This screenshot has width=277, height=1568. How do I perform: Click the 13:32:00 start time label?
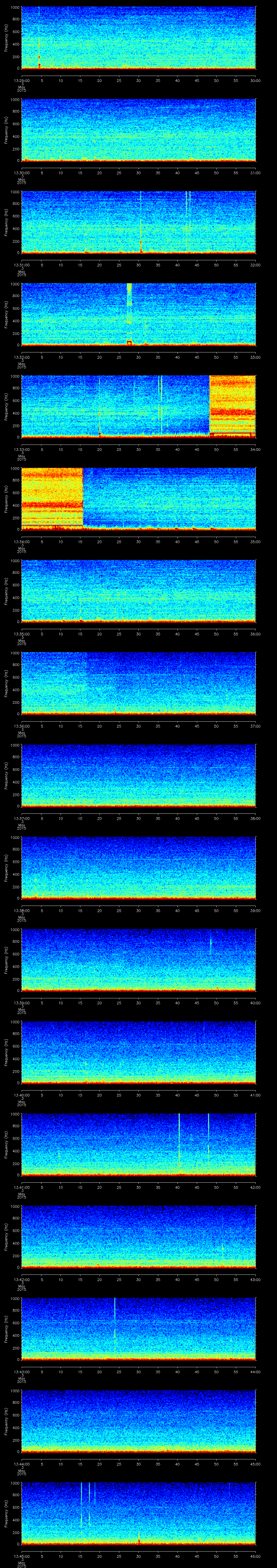pos(21,357)
